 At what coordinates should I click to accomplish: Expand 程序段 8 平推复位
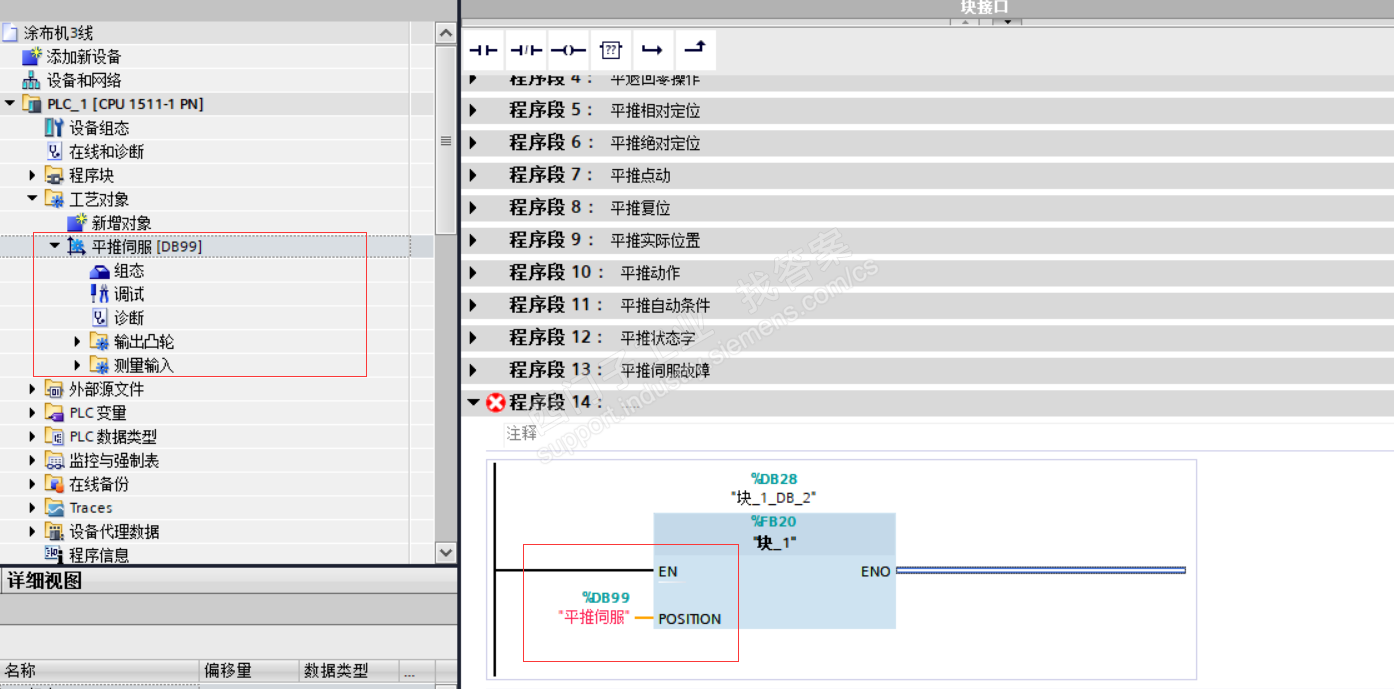point(474,208)
